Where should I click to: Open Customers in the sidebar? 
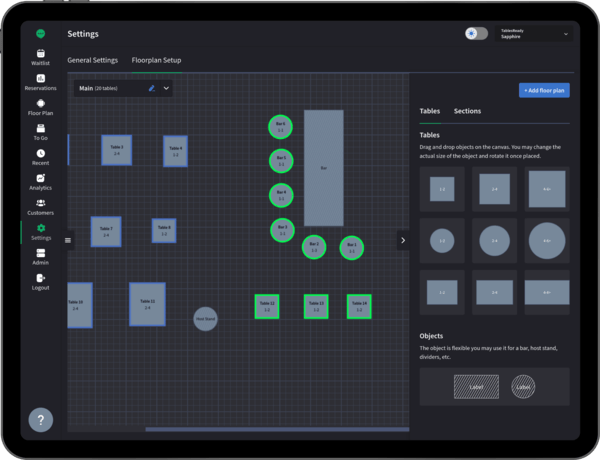click(41, 207)
